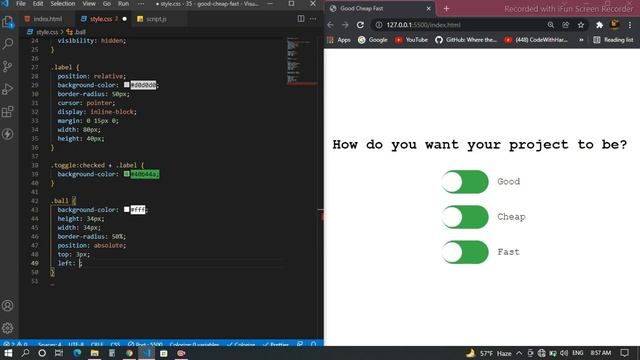Image resolution: width=640 pixels, height=360 pixels.
Task: Open Windows taskbar search
Action: 25,353
